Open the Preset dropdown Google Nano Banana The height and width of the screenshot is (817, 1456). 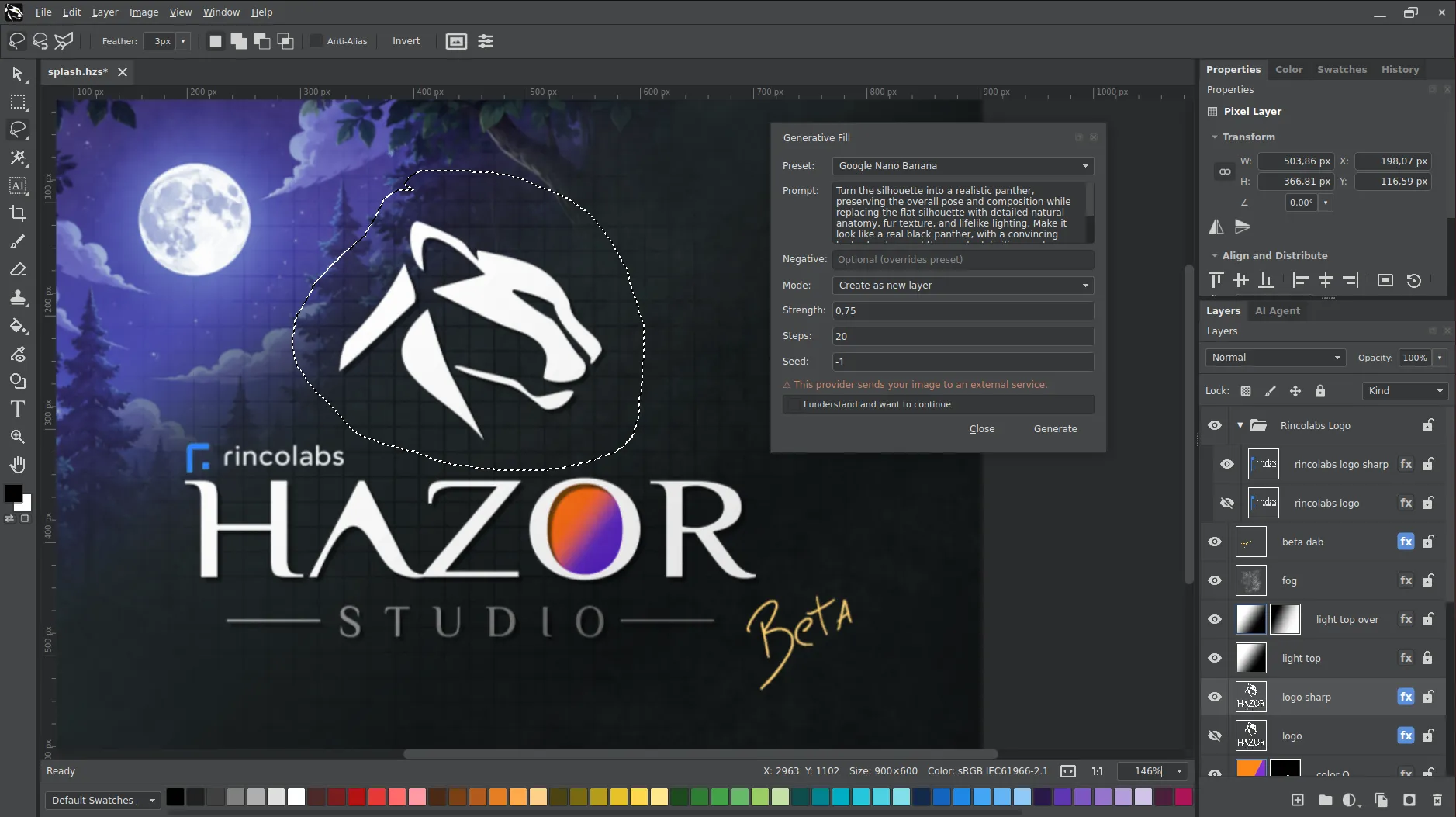(x=963, y=166)
